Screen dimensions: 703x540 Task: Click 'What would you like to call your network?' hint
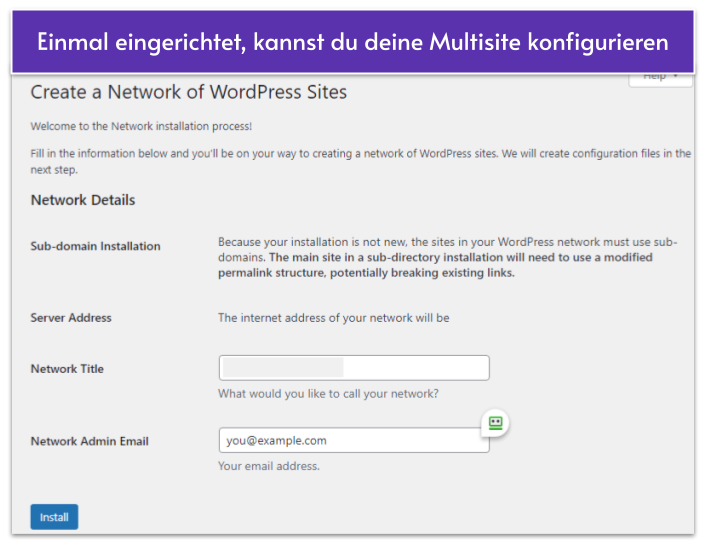(328, 394)
